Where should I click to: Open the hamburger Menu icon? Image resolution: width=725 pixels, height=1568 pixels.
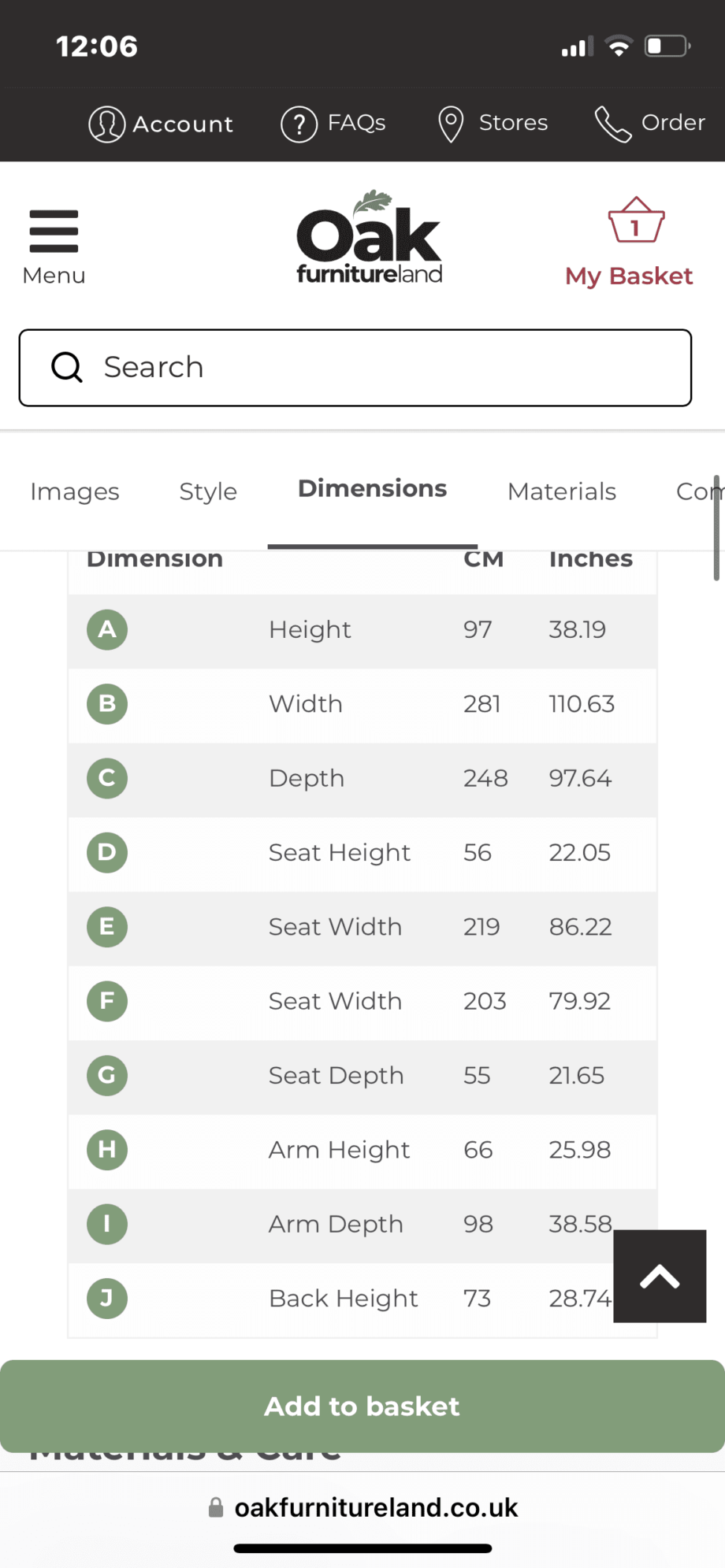tap(54, 231)
